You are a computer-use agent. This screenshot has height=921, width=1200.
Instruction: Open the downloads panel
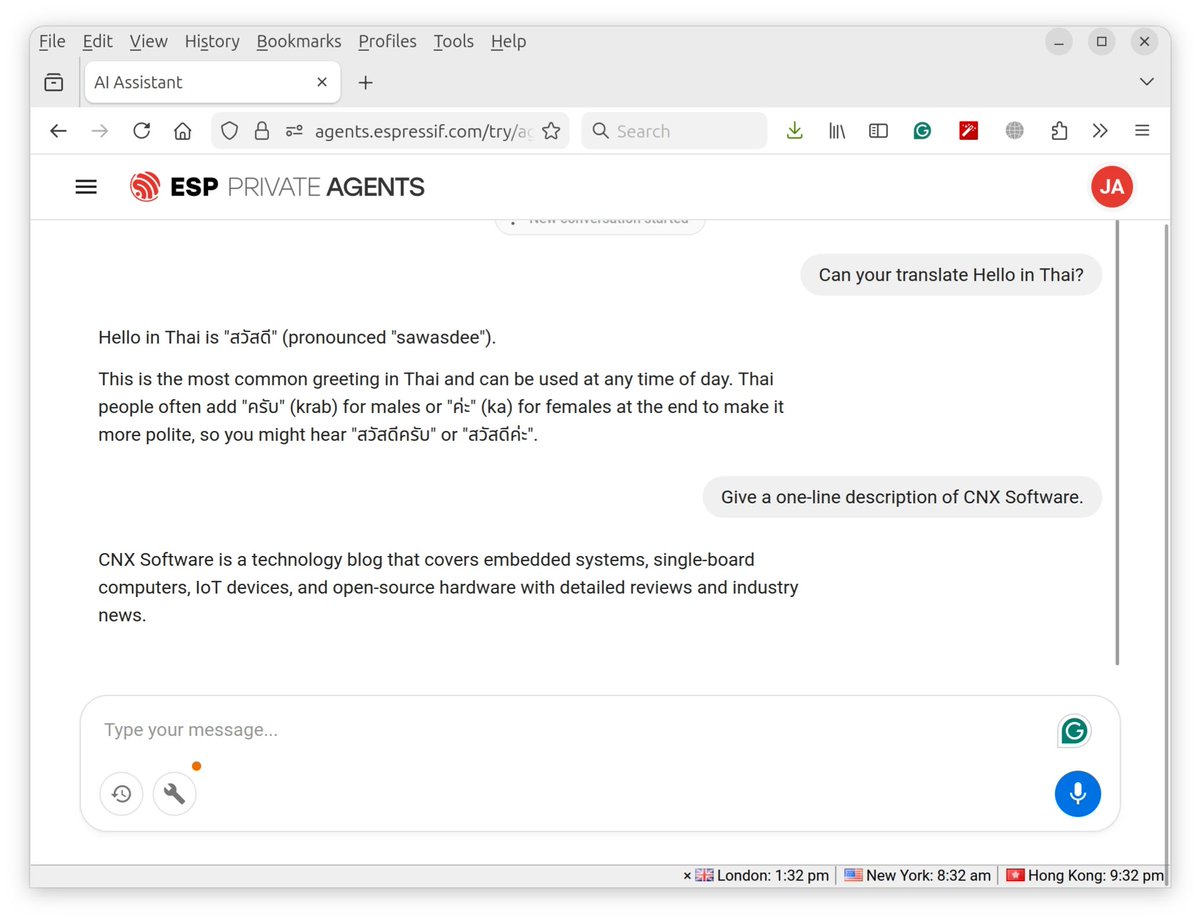pos(794,131)
